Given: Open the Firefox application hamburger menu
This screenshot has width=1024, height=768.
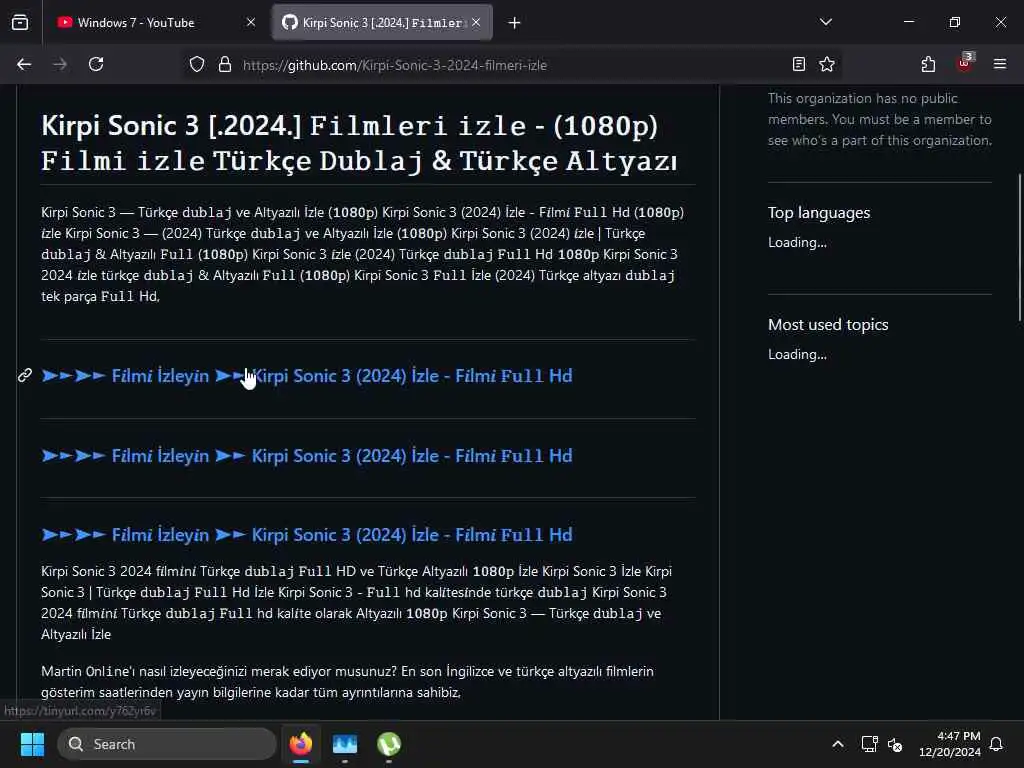Looking at the screenshot, I should pyautogui.click(x=999, y=64).
